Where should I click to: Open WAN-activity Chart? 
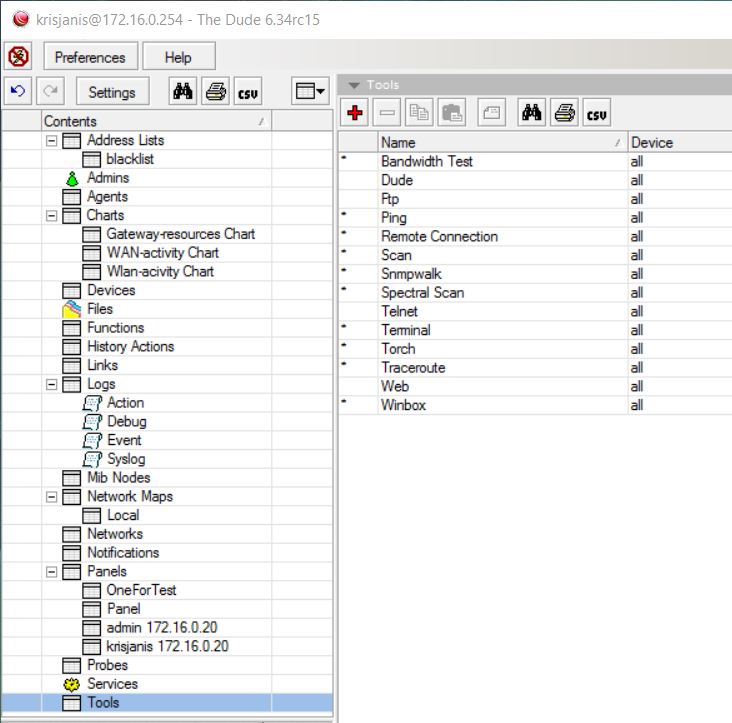tap(162, 253)
